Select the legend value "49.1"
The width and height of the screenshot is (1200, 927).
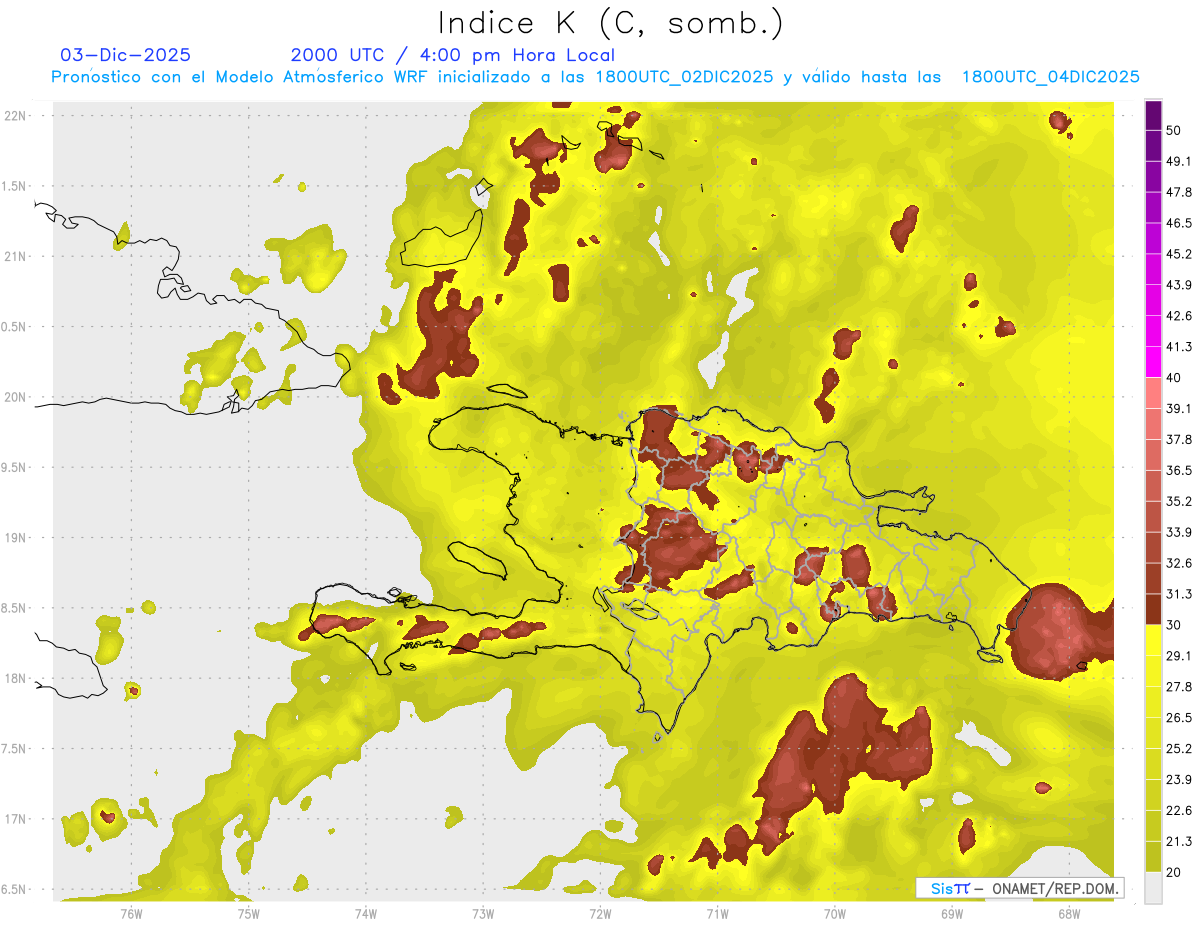1179,160
